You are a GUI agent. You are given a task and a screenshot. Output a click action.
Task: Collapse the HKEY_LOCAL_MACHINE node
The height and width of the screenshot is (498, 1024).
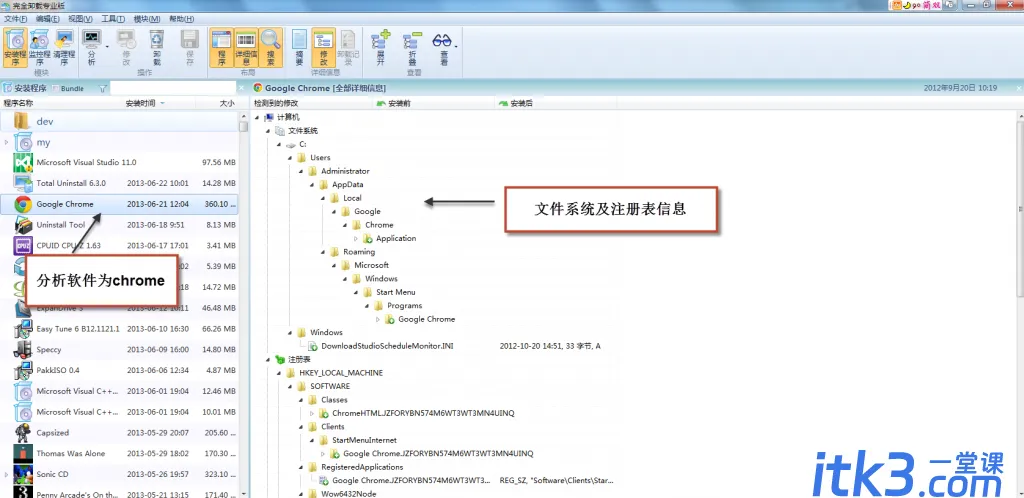pos(279,373)
